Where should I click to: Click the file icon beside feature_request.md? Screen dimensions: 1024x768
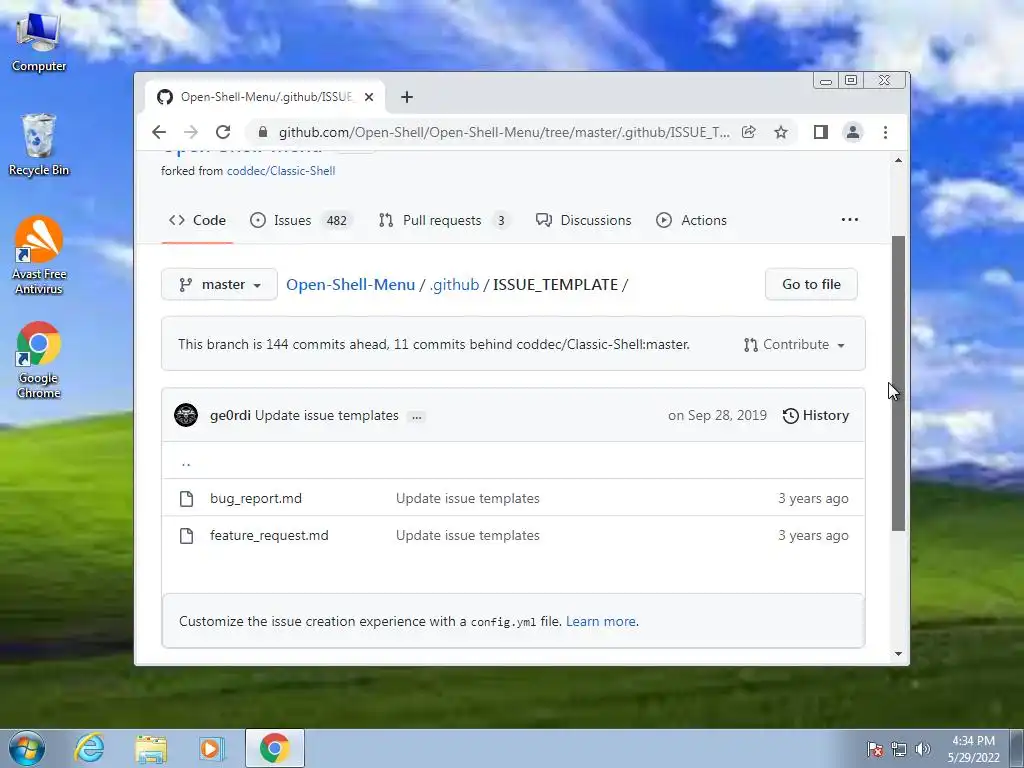(x=186, y=536)
